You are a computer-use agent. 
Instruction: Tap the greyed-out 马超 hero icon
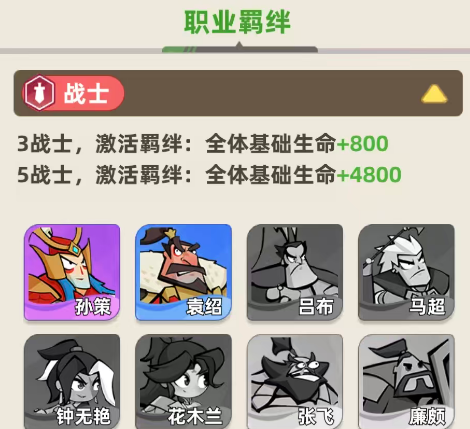[406, 272]
